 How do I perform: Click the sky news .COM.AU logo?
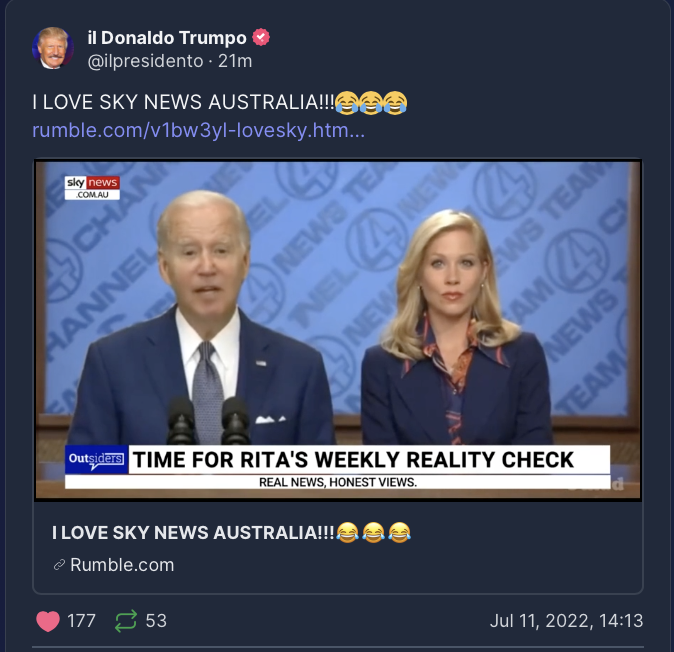click(x=92, y=187)
